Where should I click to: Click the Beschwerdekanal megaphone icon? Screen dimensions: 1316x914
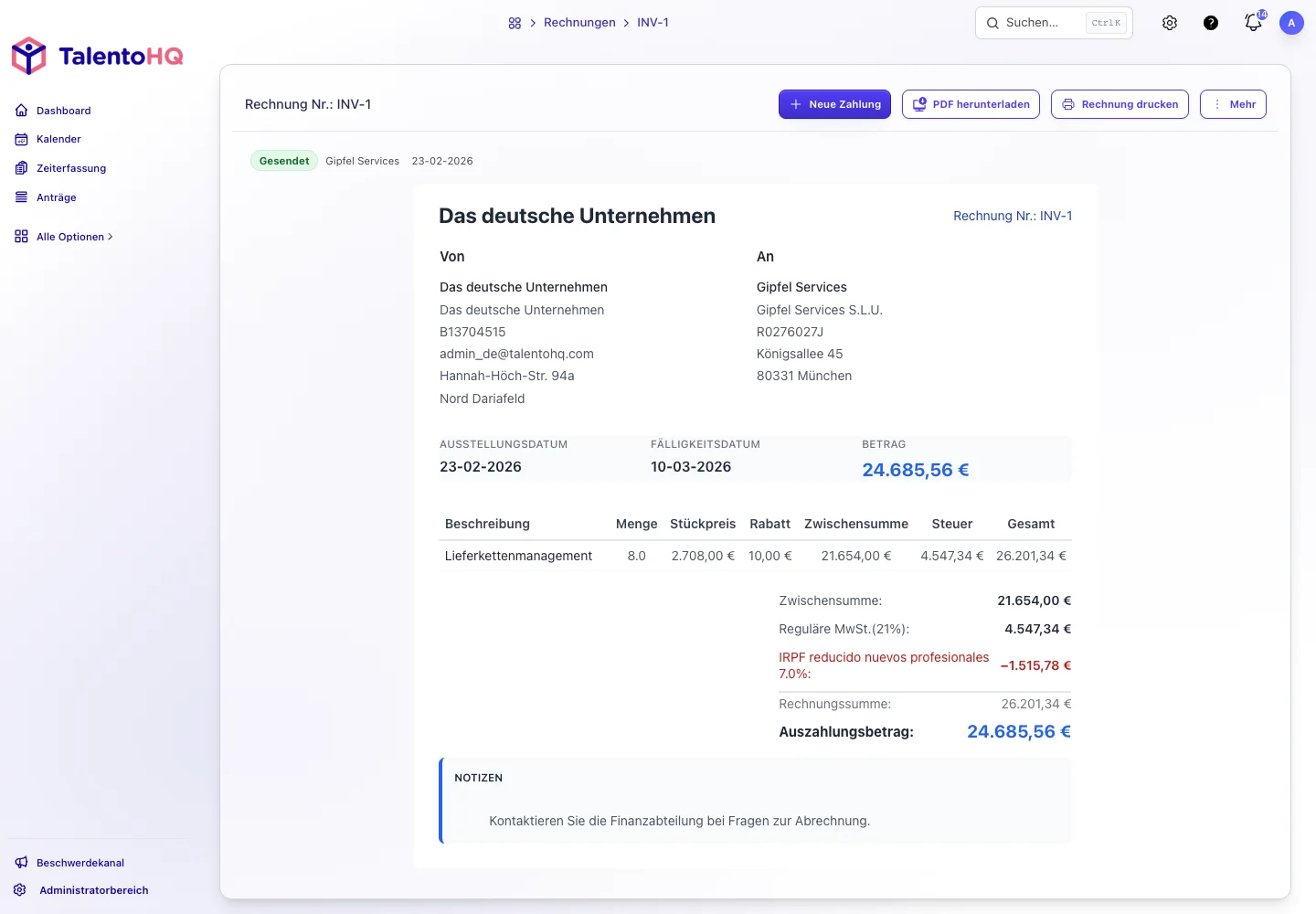coord(21,863)
